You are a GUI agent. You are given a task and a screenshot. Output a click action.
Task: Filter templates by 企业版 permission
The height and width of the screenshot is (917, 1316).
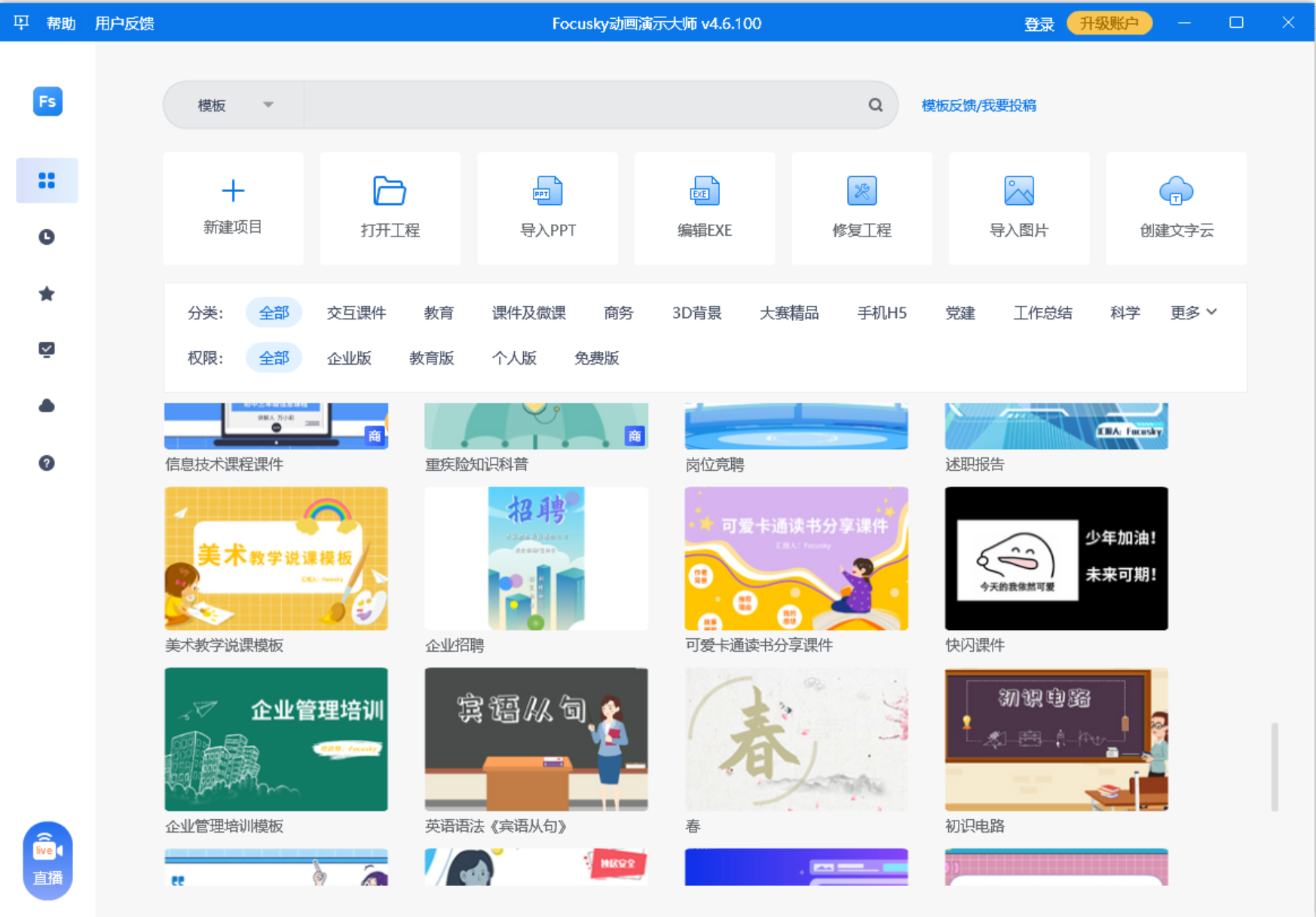coord(349,358)
